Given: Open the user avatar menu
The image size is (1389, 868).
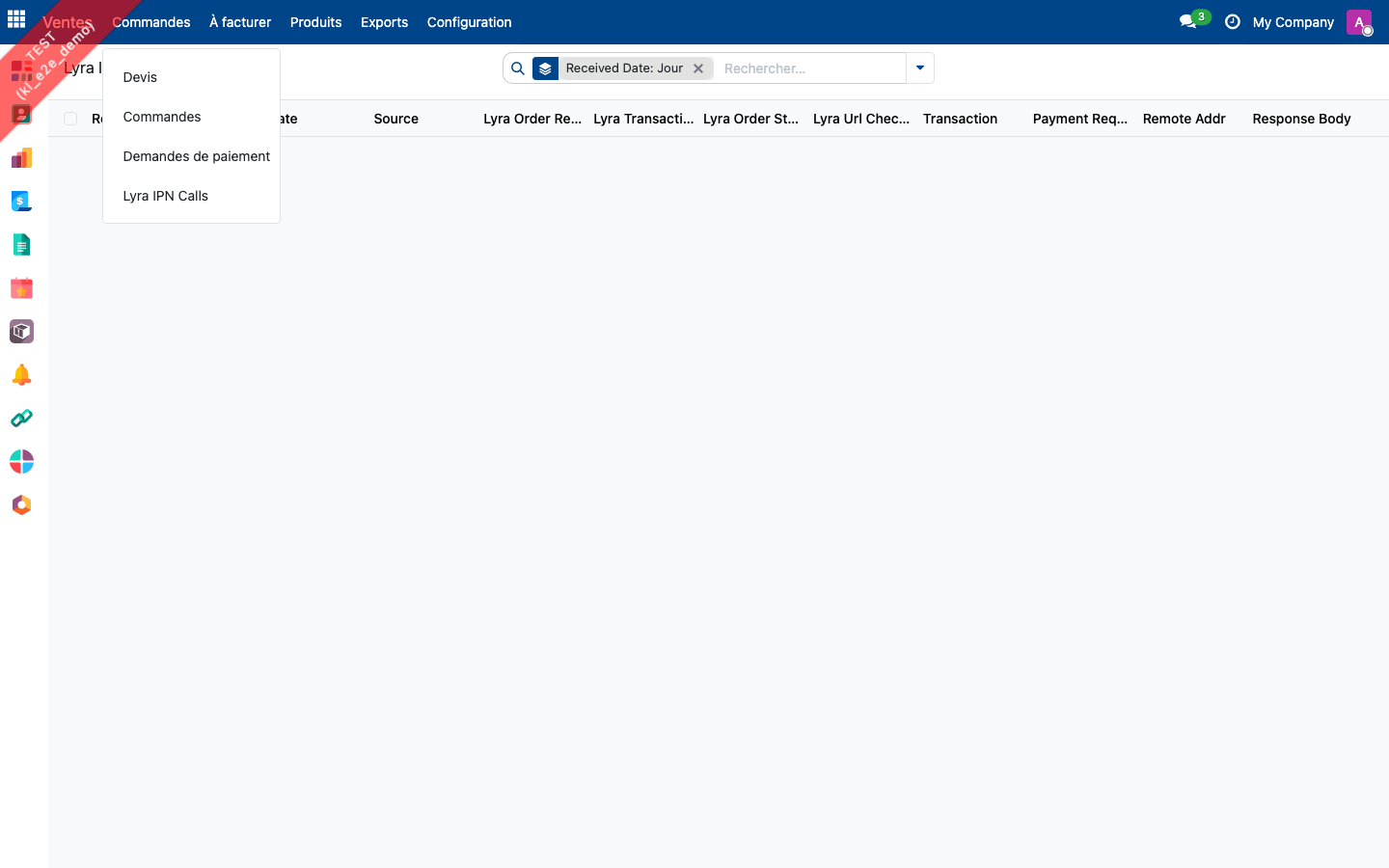Looking at the screenshot, I should [1359, 22].
